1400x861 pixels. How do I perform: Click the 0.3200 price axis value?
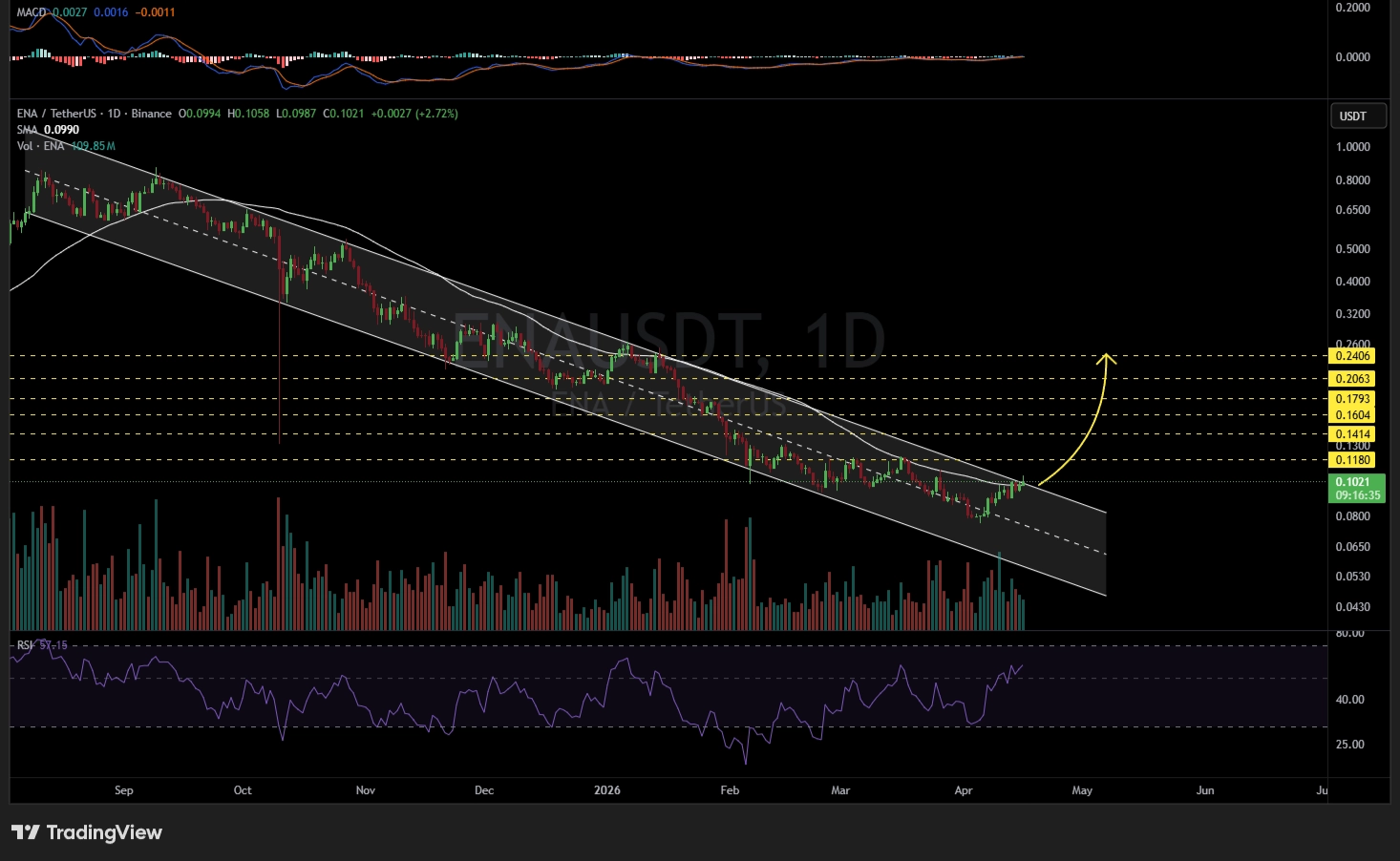(1353, 314)
